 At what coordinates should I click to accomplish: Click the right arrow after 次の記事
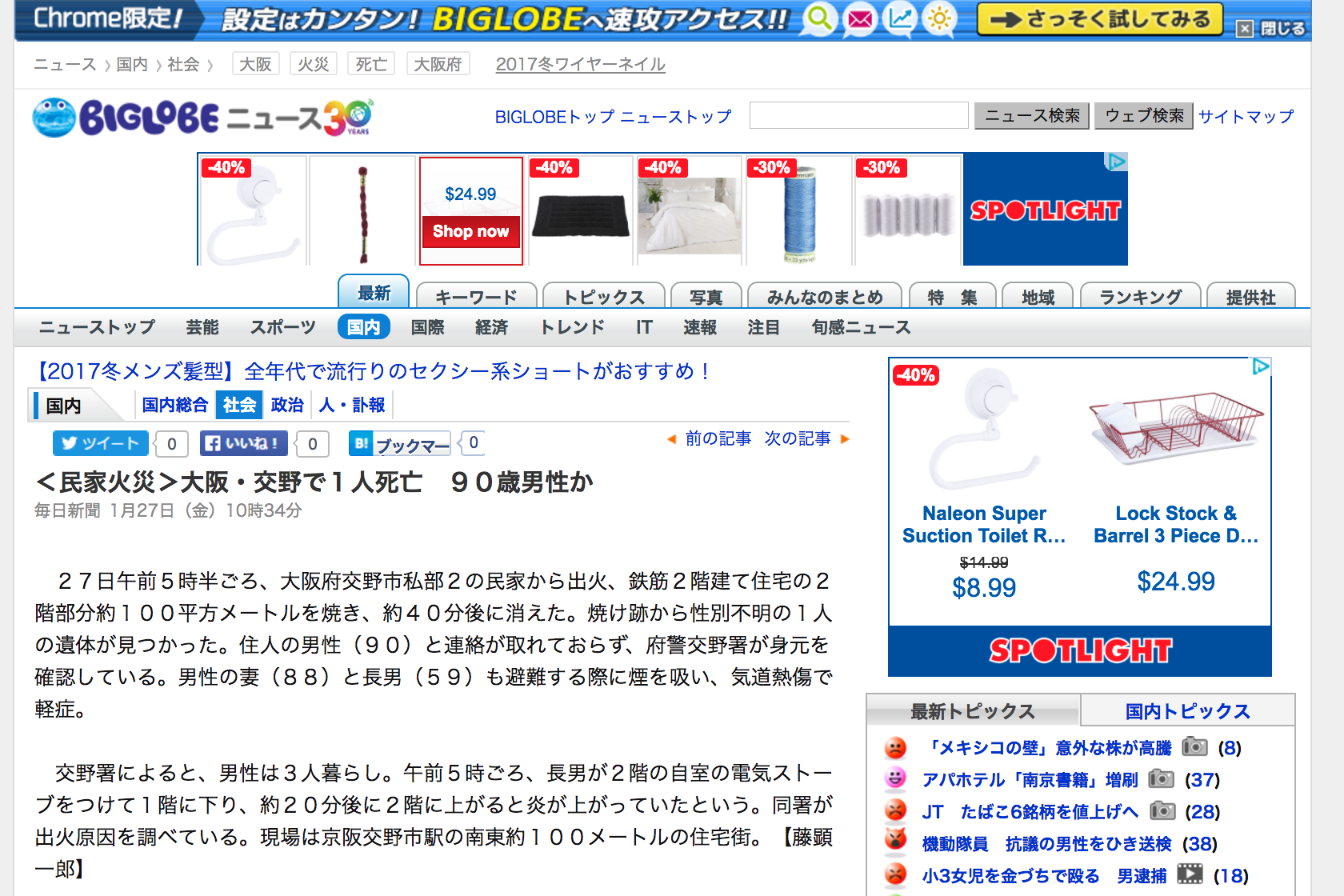tap(845, 438)
